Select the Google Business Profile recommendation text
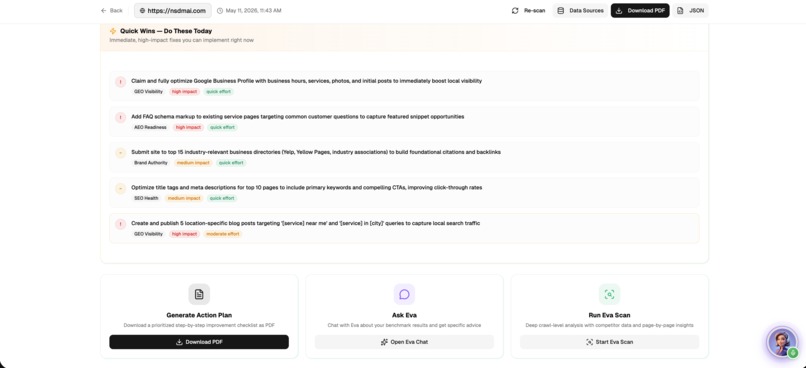This screenshot has height=368, width=806. [306, 81]
